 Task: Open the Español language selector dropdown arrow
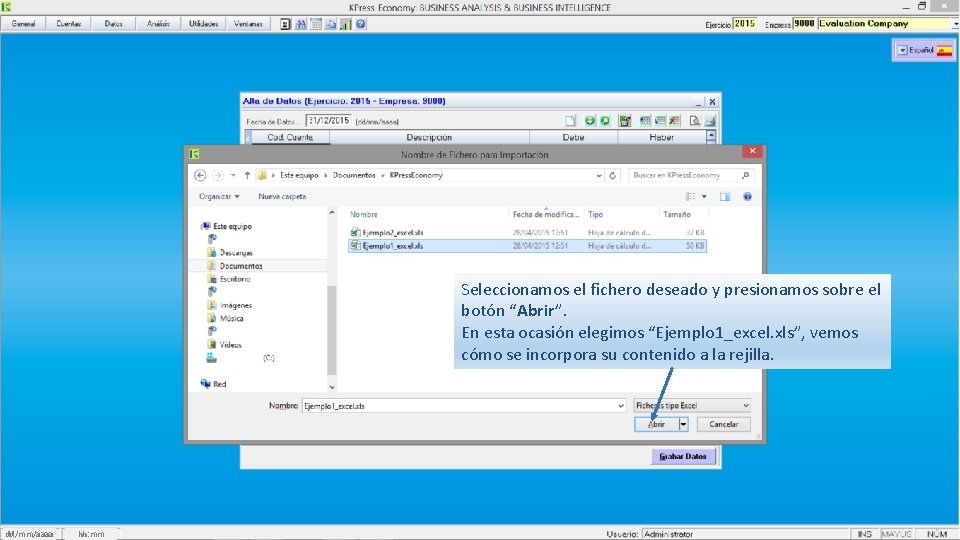(902, 50)
